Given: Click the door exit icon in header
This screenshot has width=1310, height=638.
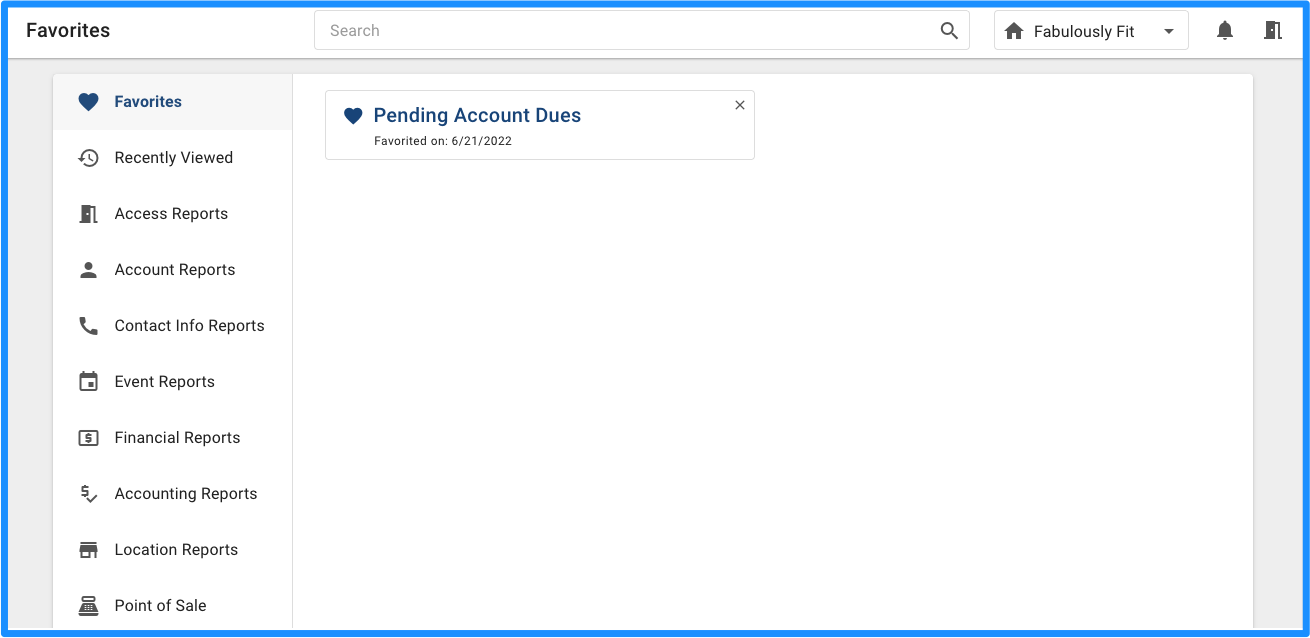Looking at the screenshot, I should 1272,30.
